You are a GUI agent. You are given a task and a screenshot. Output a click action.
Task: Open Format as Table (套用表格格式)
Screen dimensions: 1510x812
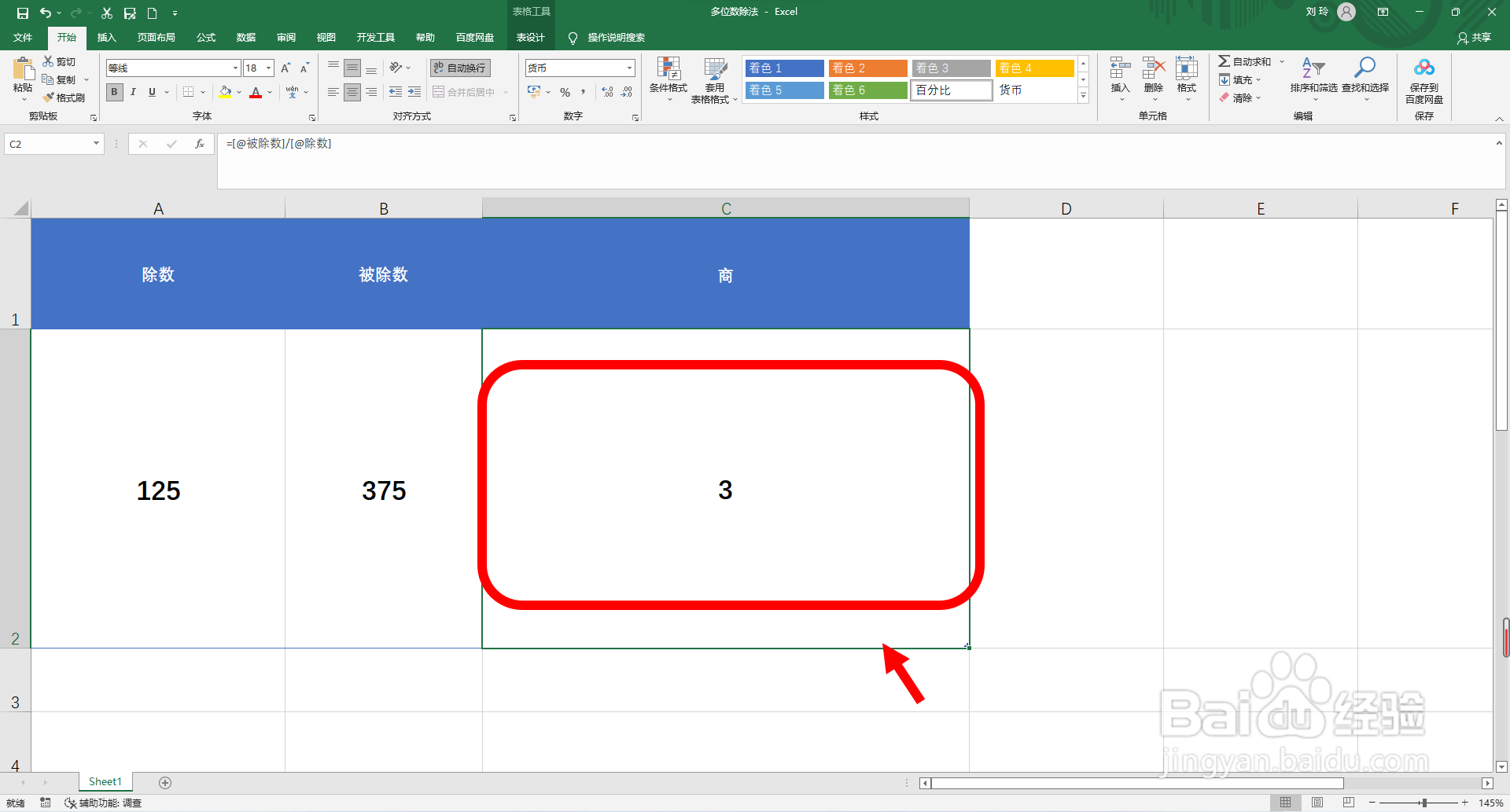point(714,80)
